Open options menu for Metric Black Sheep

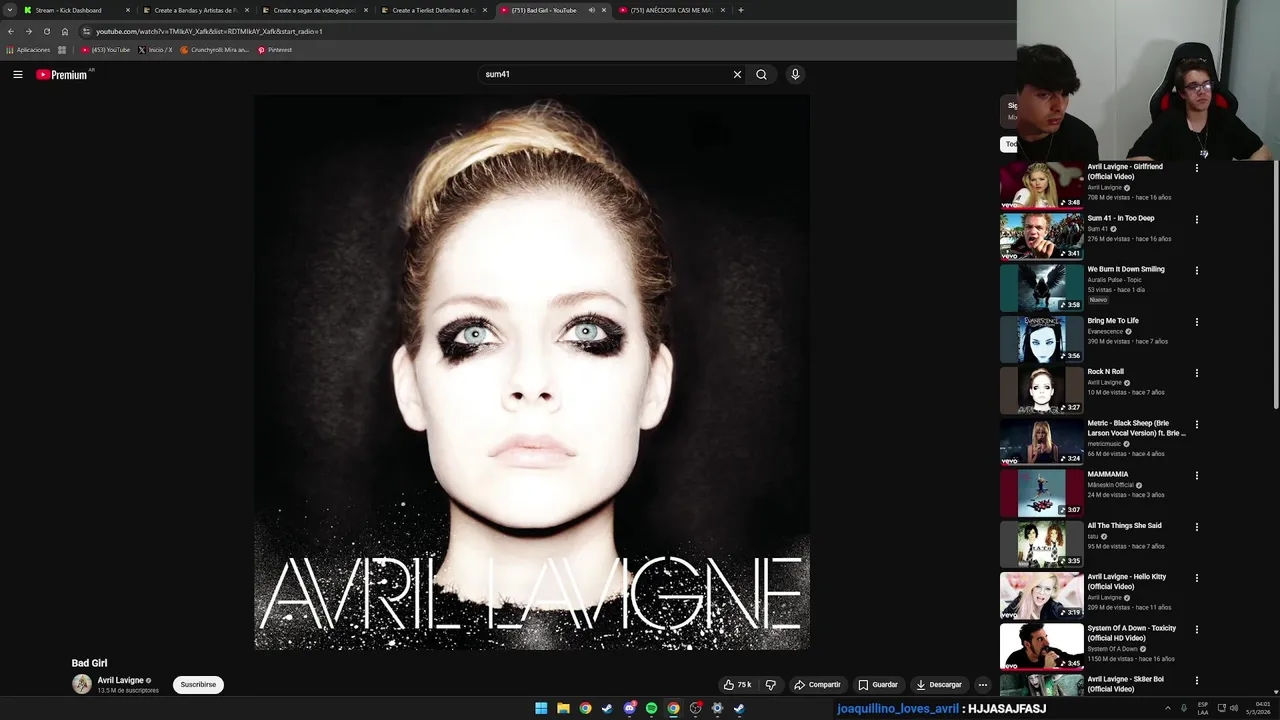click(x=1197, y=424)
